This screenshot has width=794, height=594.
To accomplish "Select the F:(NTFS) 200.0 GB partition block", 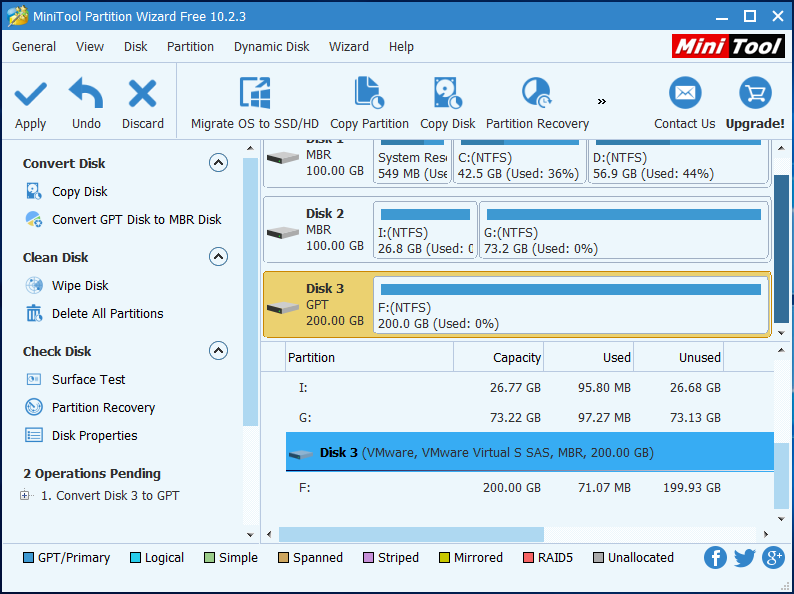I will [x=571, y=305].
